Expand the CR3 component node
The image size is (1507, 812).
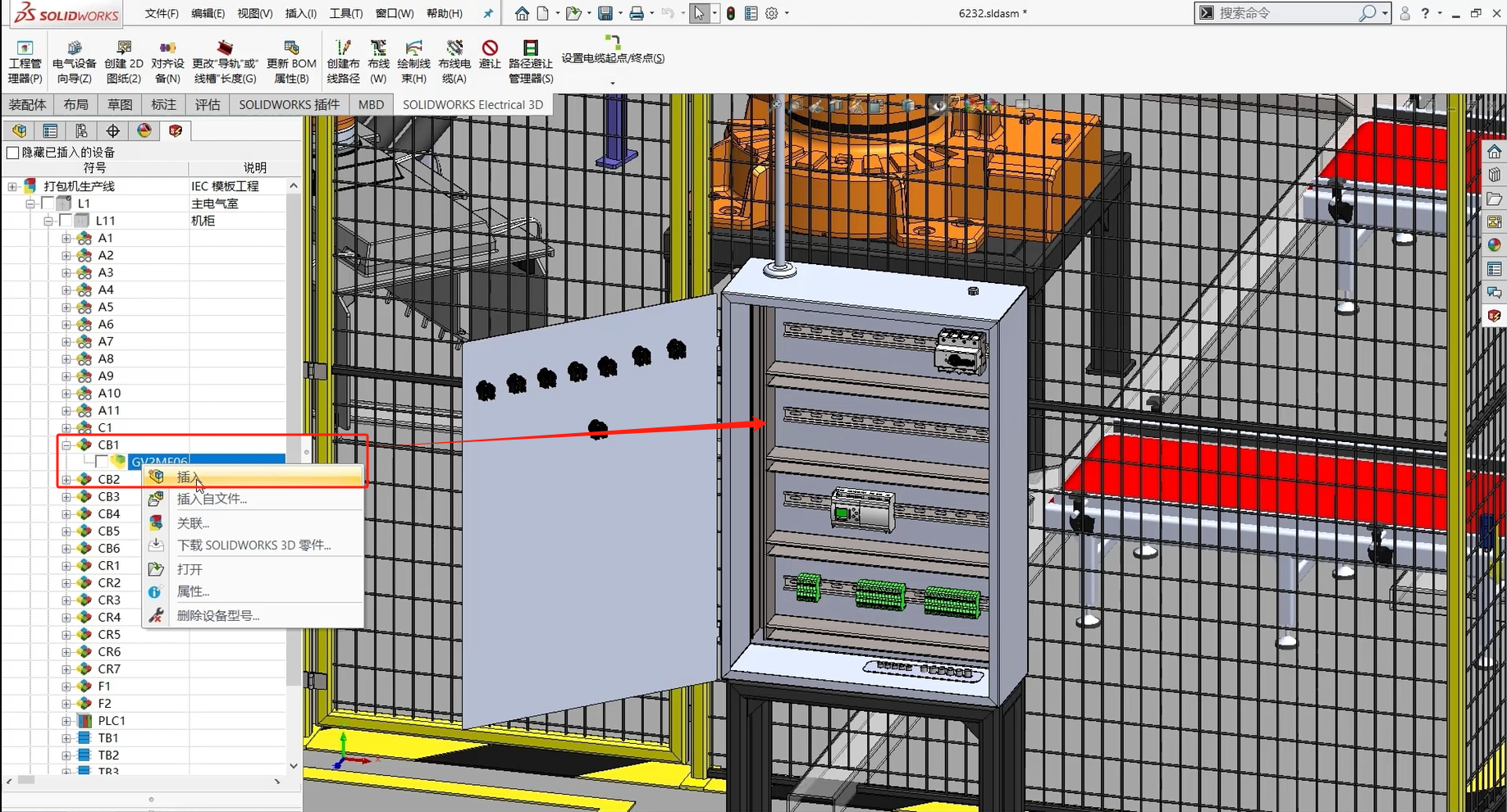(x=66, y=600)
